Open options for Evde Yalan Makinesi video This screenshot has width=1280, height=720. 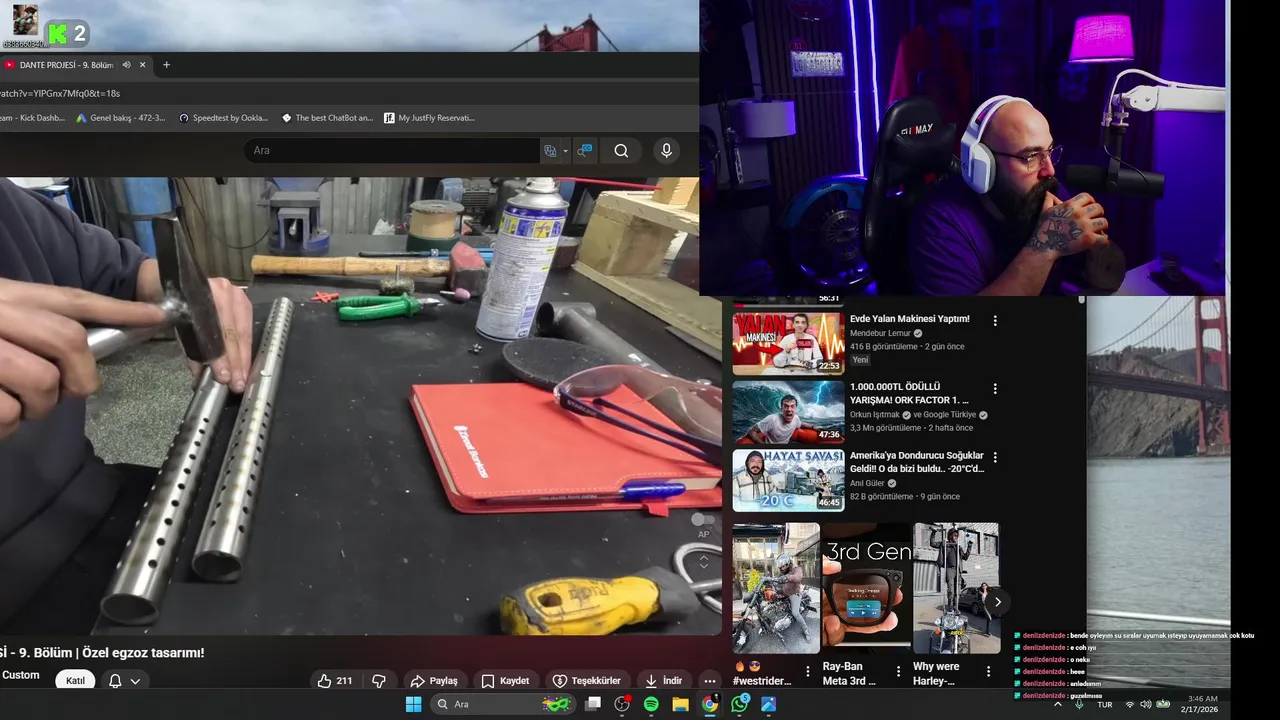[x=995, y=321]
